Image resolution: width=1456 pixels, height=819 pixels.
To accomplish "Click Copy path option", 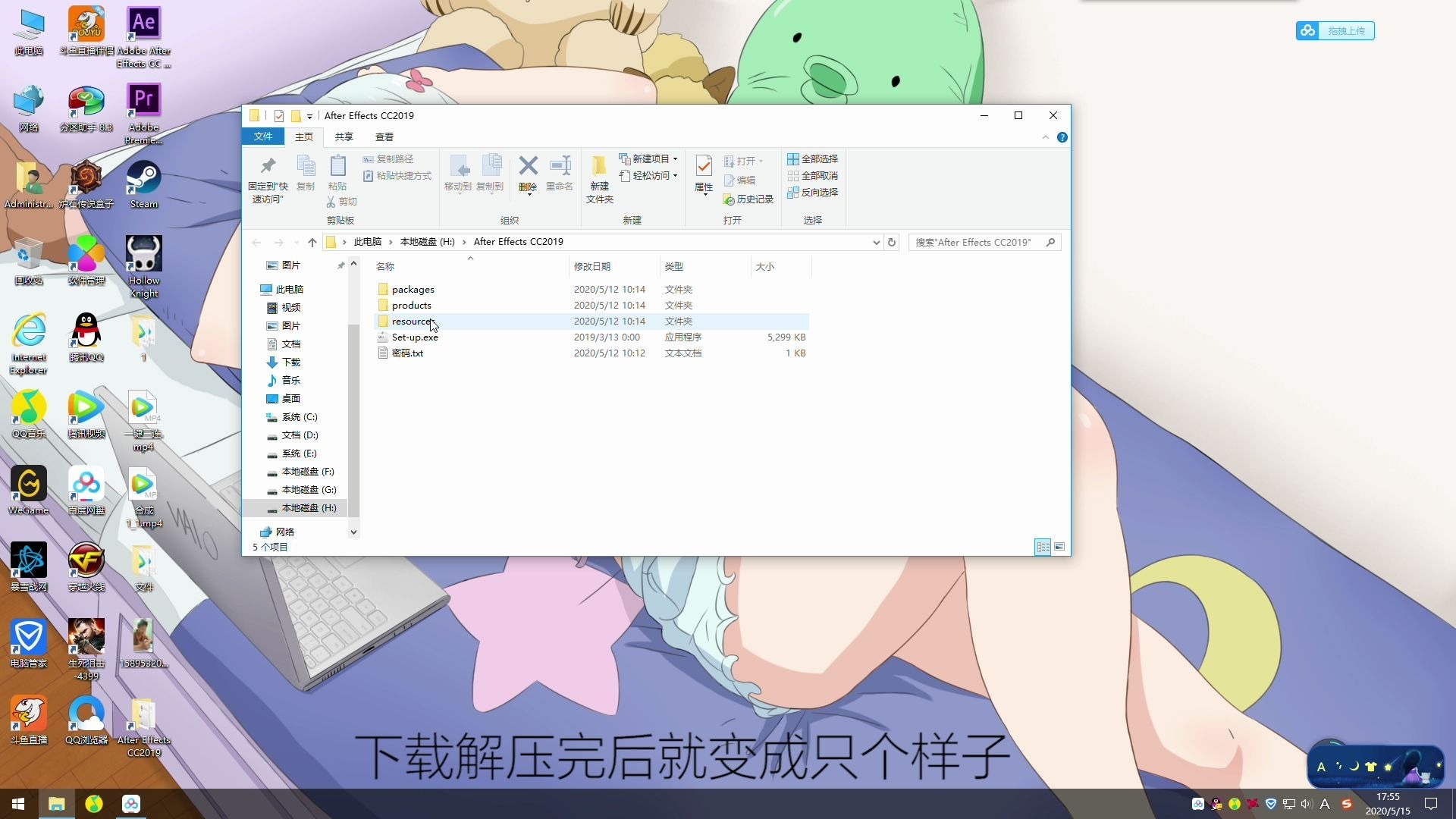I will (388, 159).
